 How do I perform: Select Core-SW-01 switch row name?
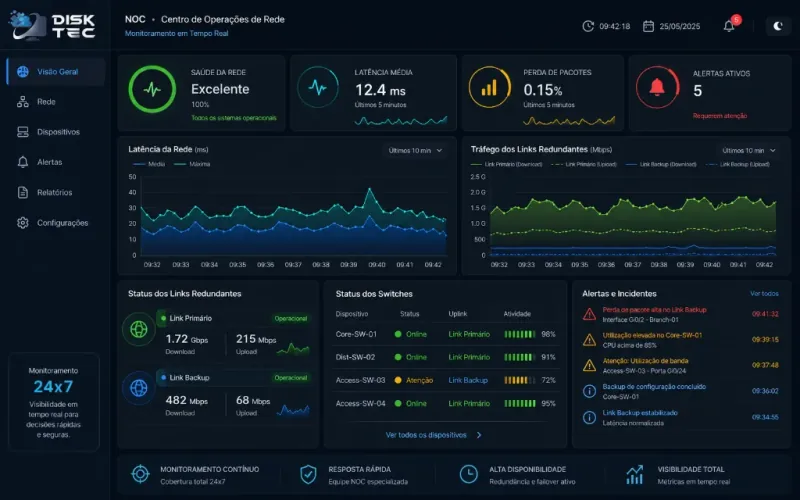[356, 334]
